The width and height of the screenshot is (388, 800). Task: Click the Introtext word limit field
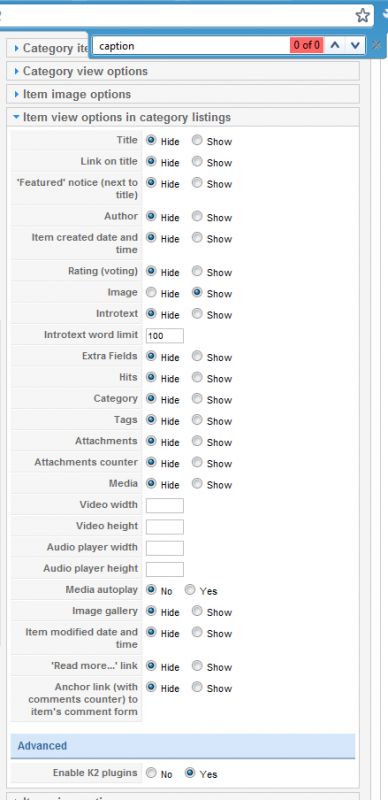(165, 336)
